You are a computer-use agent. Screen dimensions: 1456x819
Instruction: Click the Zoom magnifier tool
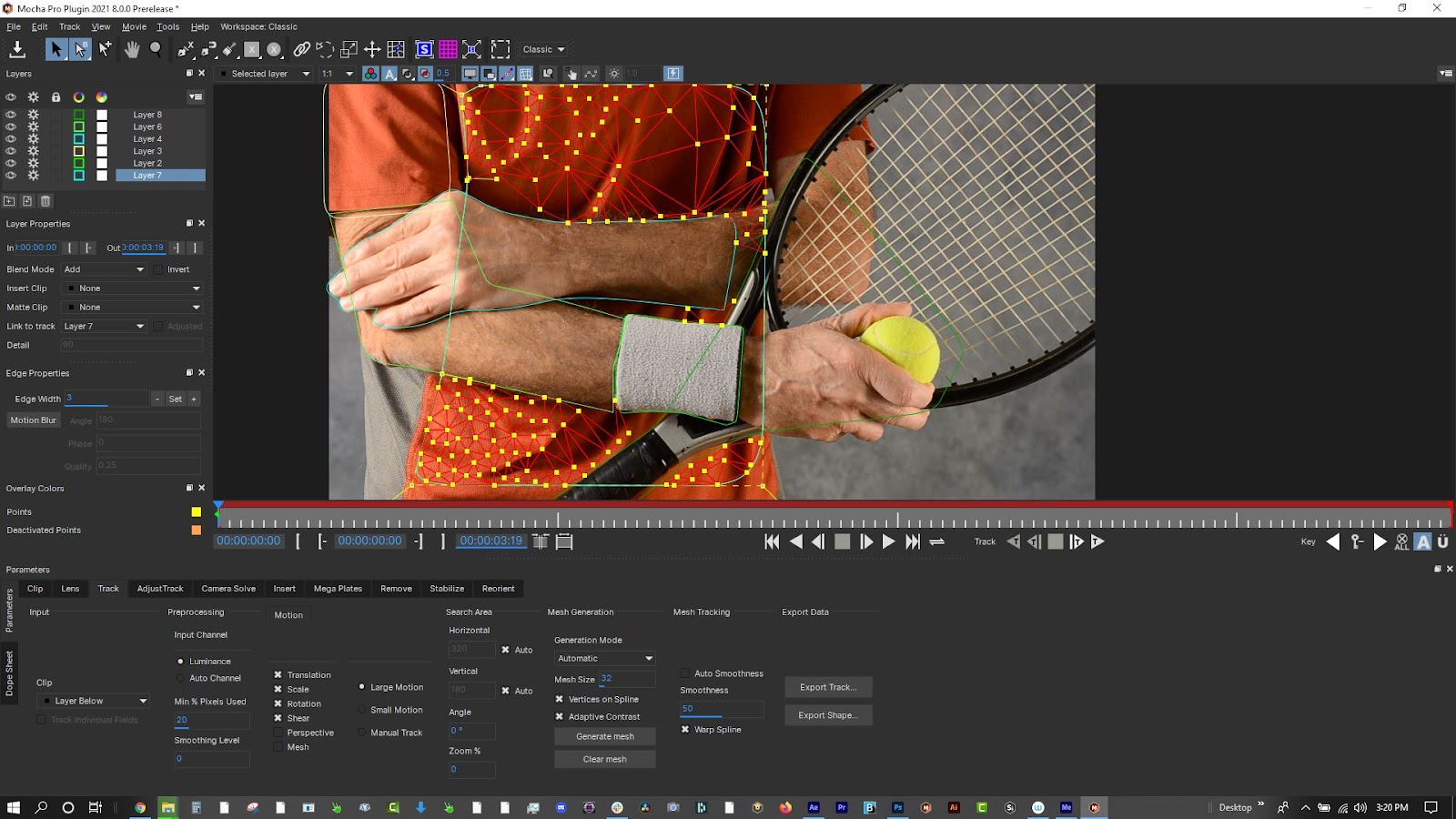156,49
